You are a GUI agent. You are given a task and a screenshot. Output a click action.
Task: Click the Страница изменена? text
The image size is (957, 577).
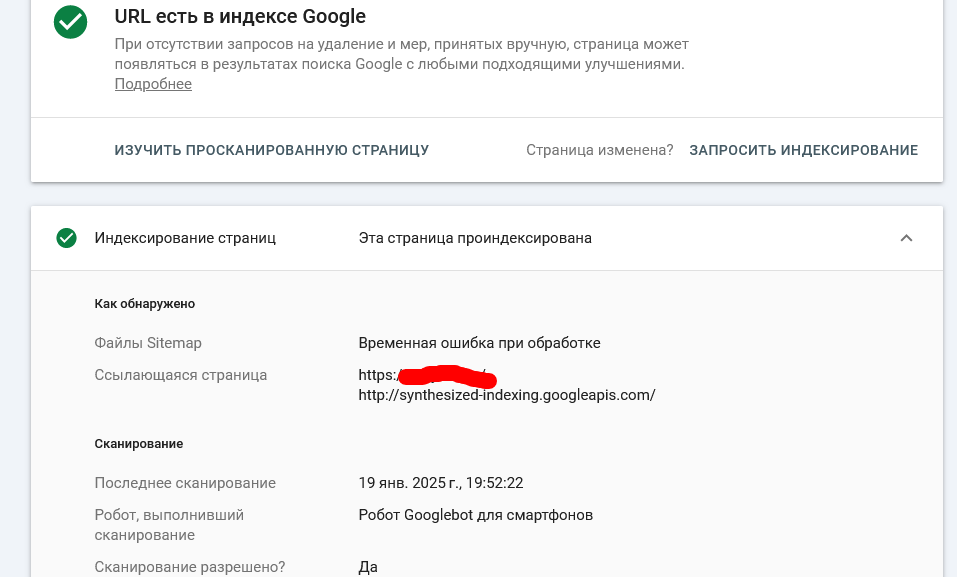599,150
